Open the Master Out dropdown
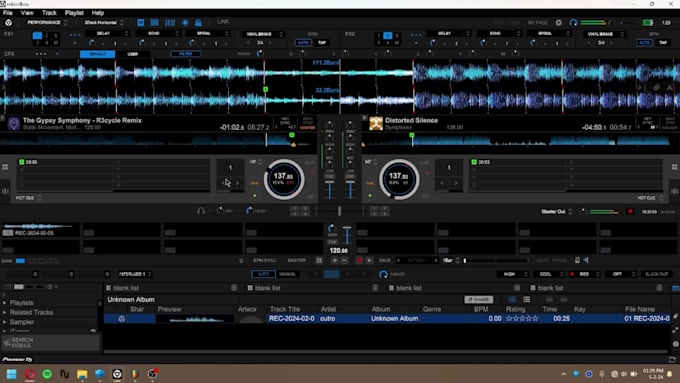This screenshot has width=680, height=383. click(556, 212)
